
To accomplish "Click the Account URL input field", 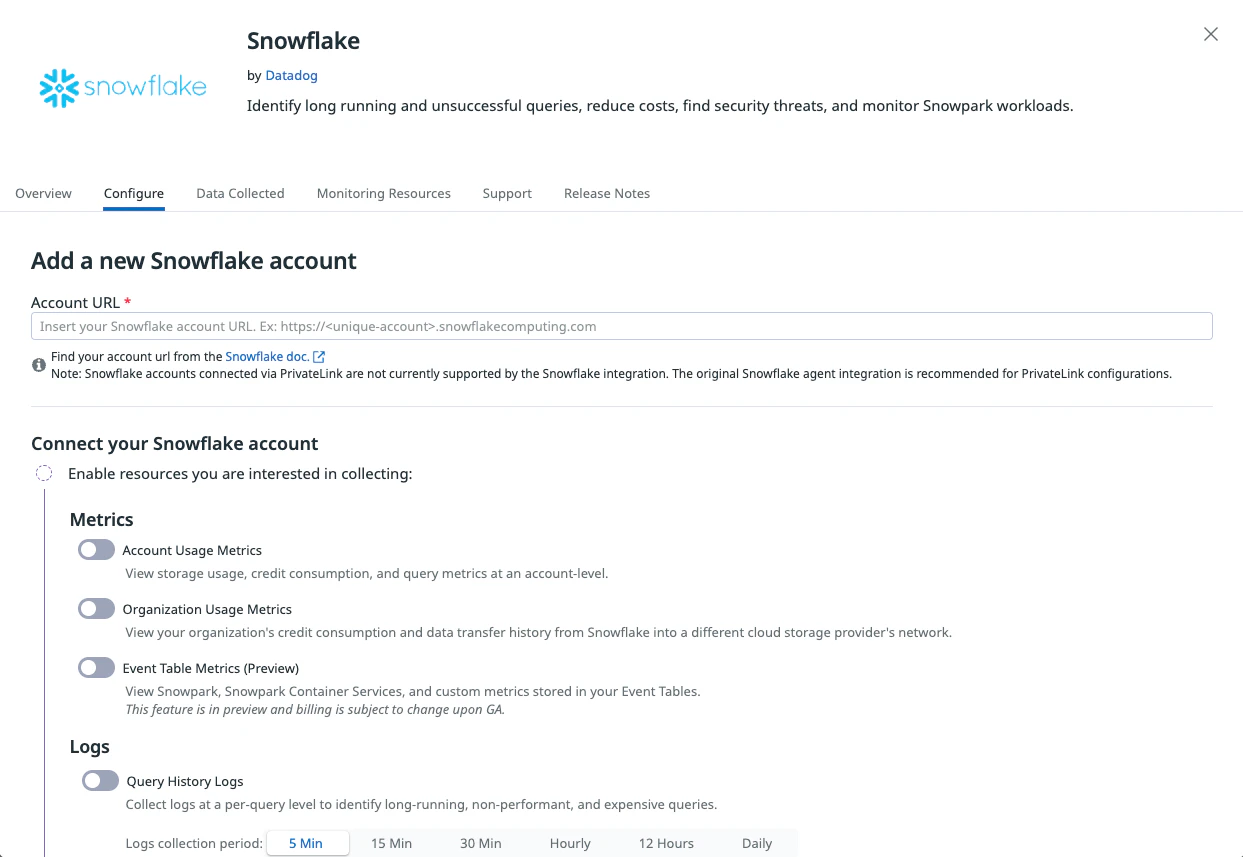I will (x=621, y=327).
